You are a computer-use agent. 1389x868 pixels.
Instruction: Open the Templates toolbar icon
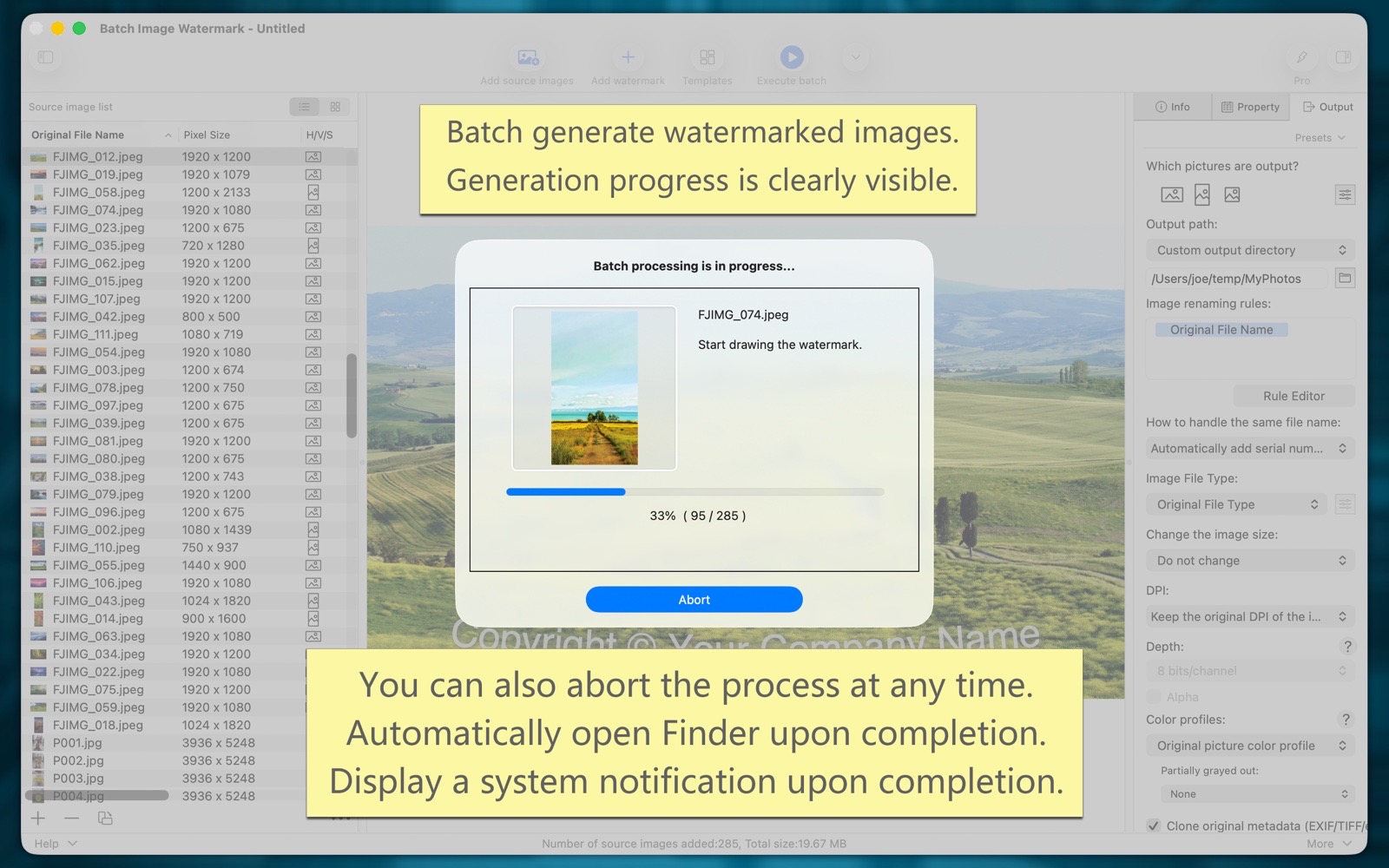pyautogui.click(x=707, y=58)
